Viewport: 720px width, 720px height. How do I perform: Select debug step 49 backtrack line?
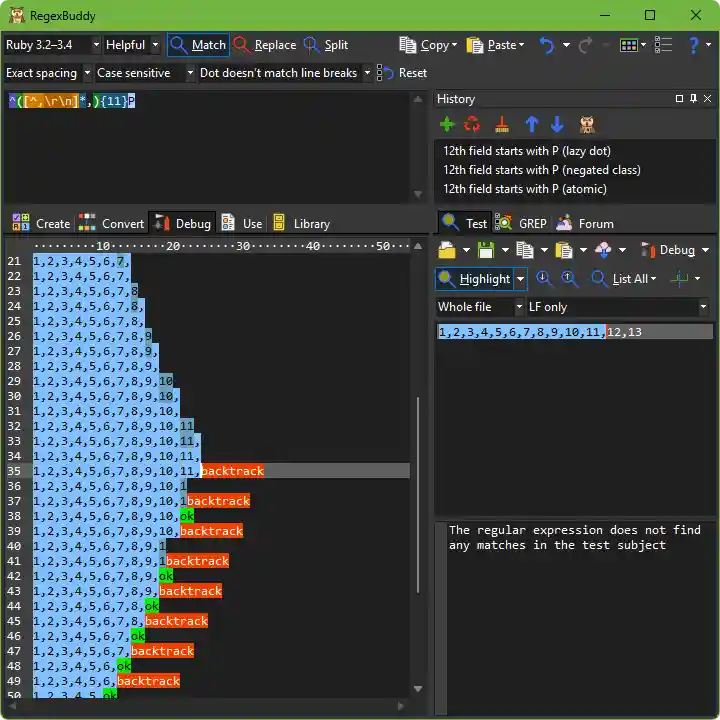[x=220, y=681]
